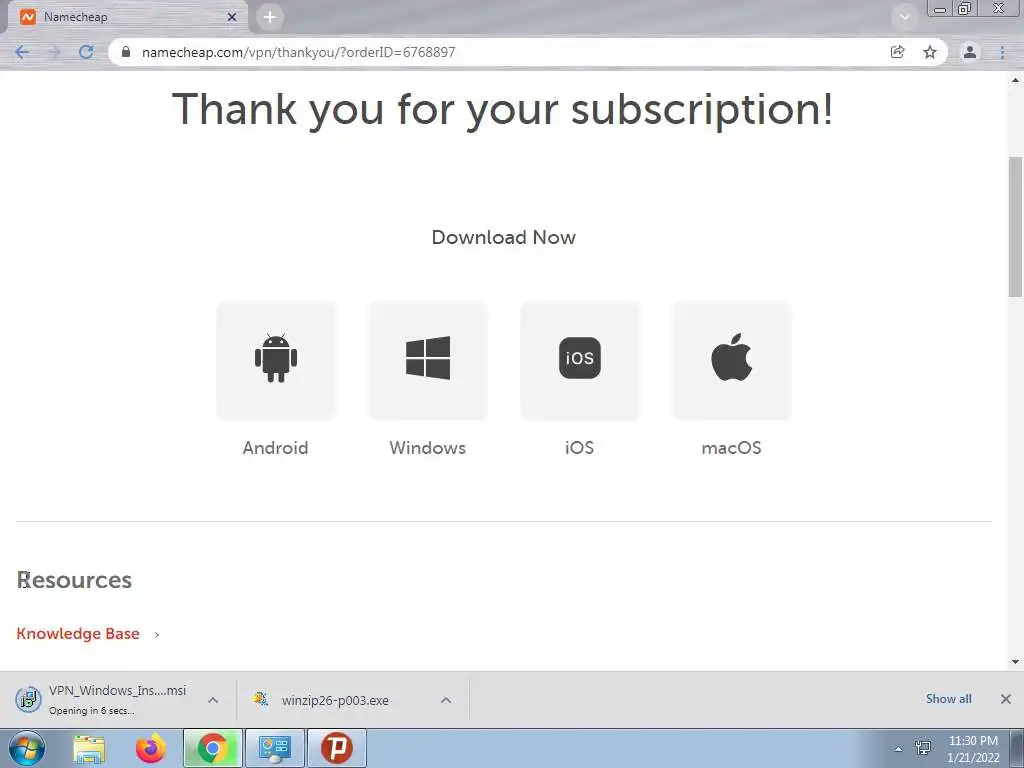
Task: Switch to Chrome in the taskbar
Action: (213, 748)
